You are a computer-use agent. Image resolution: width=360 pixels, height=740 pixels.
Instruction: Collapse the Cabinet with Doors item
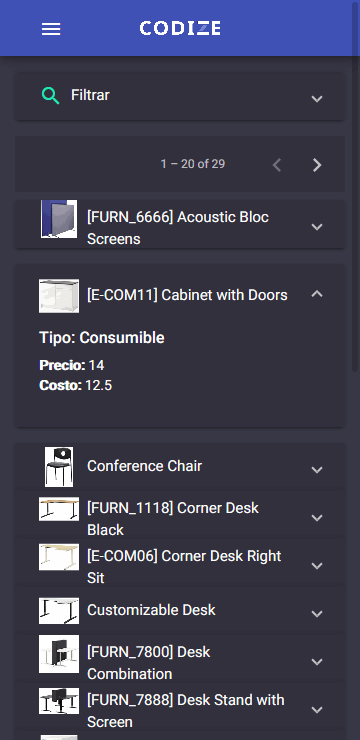tap(317, 294)
